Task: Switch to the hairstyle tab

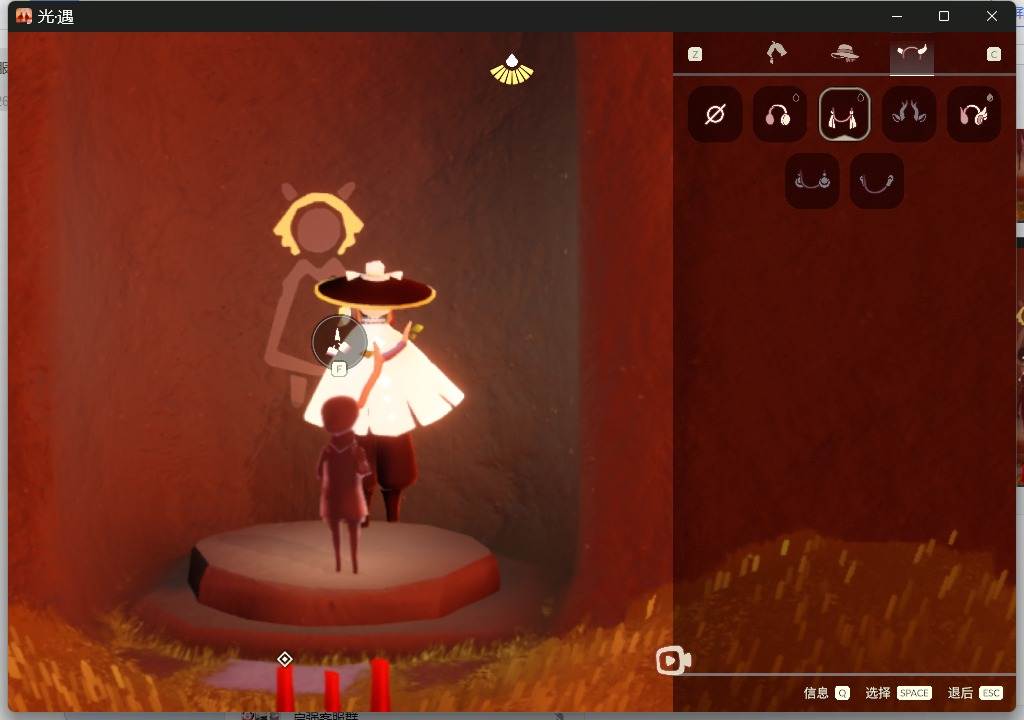Action: tap(776, 53)
